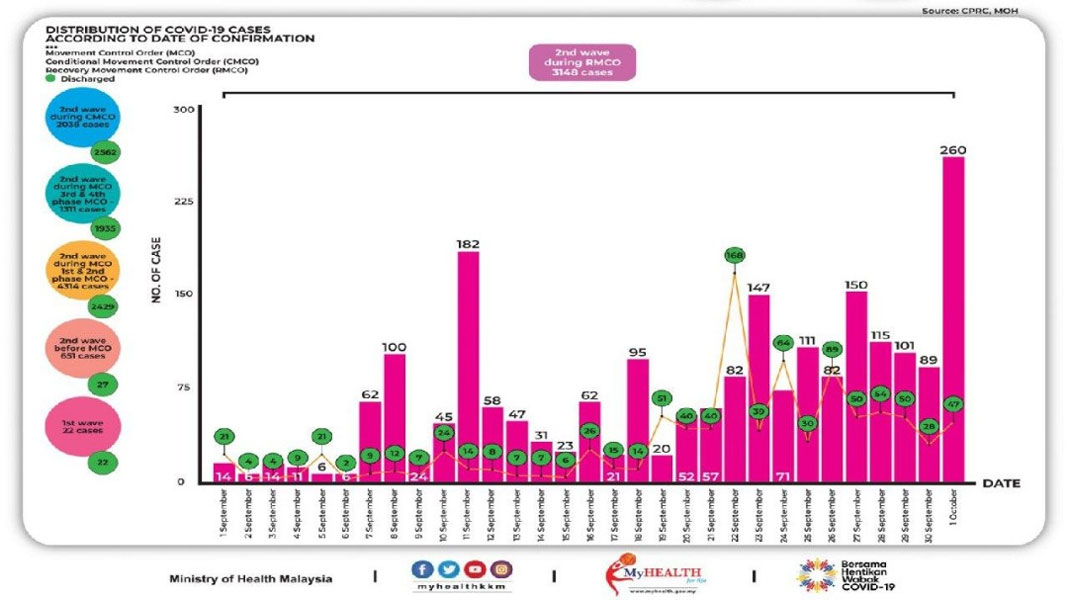Click the 27 September bar labeled 150
This screenshot has width=1068, height=600.
tap(856, 386)
